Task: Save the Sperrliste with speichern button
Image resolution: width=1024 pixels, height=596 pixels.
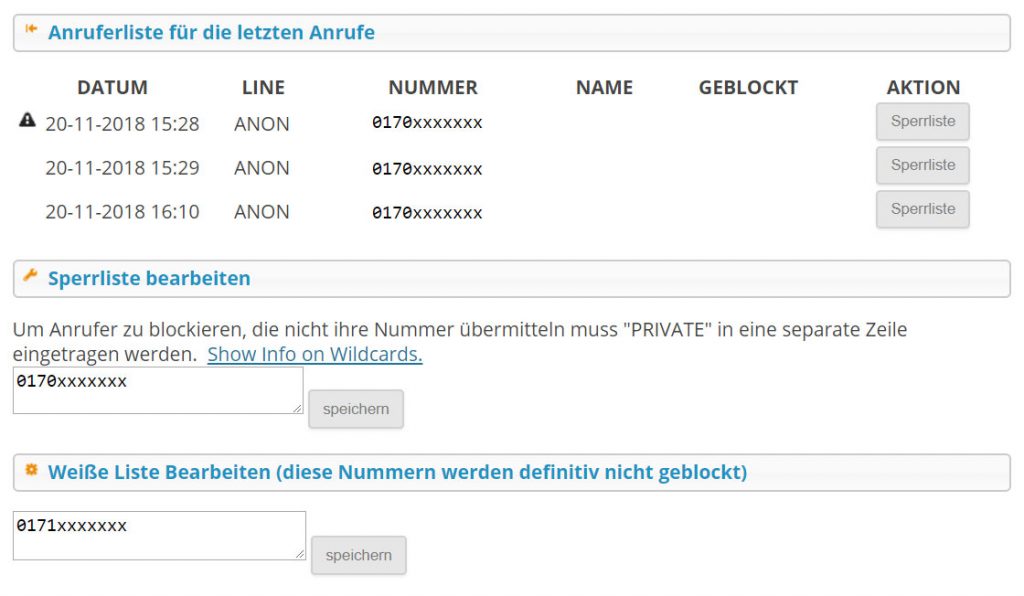Action: 356,409
